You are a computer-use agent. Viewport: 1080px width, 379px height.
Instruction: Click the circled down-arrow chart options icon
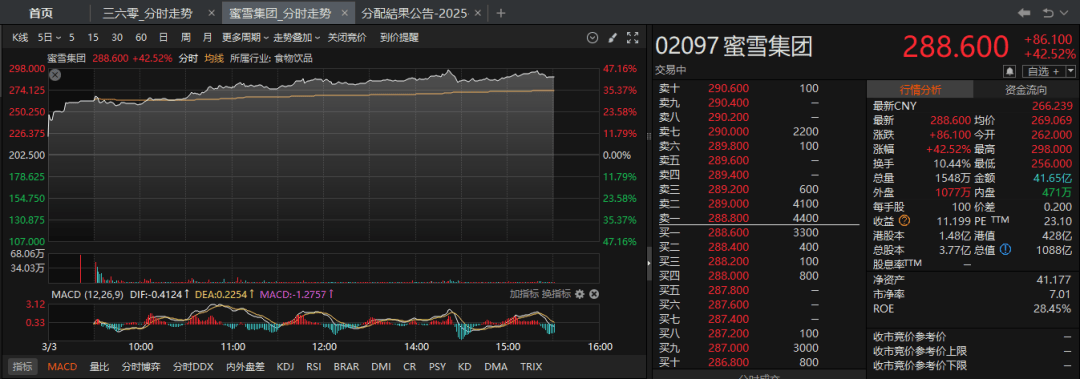pos(592,38)
